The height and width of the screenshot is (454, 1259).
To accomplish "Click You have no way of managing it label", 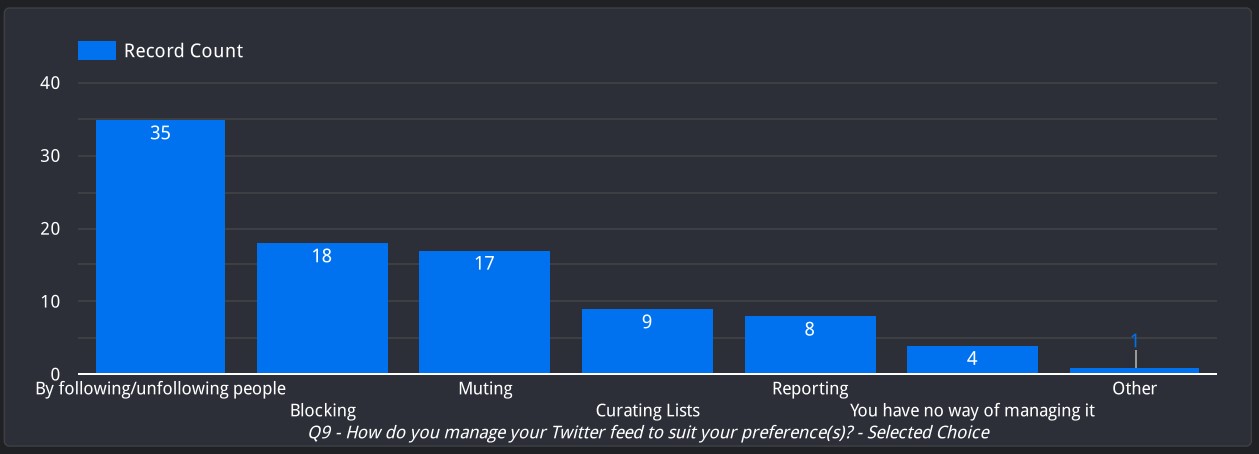I will pos(972,410).
